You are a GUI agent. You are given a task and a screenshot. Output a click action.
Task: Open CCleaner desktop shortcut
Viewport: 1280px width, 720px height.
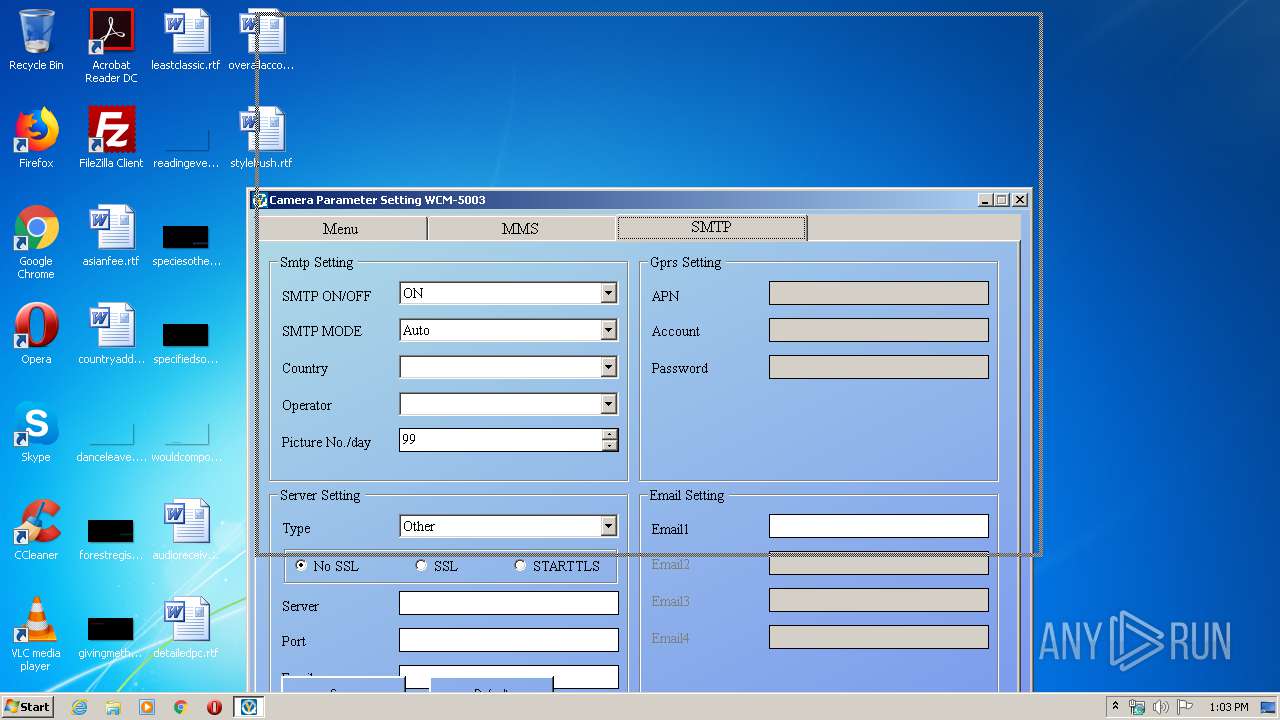36,531
